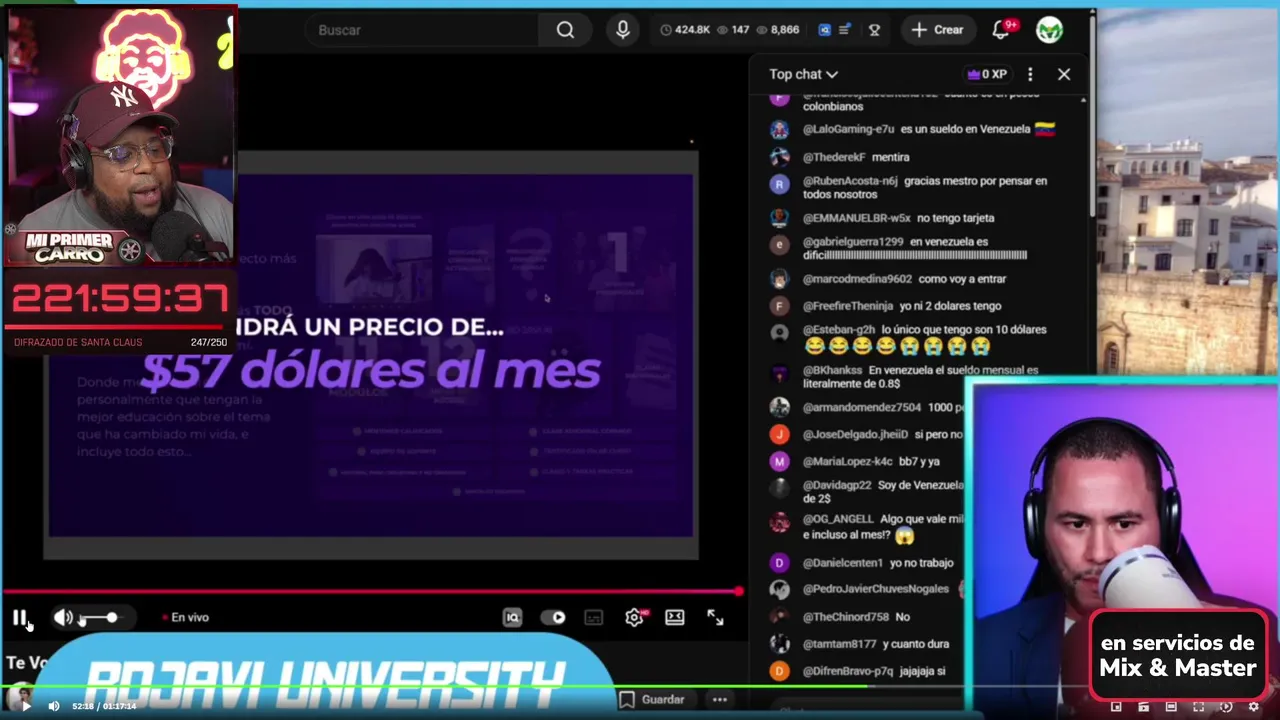
Task: Open miniplayer icon in outer player
Action: pos(1116,707)
